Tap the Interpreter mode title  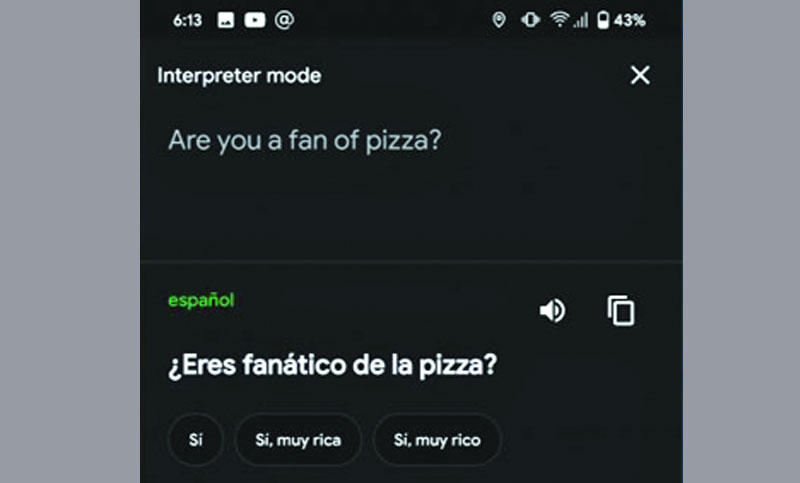click(239, 75)
